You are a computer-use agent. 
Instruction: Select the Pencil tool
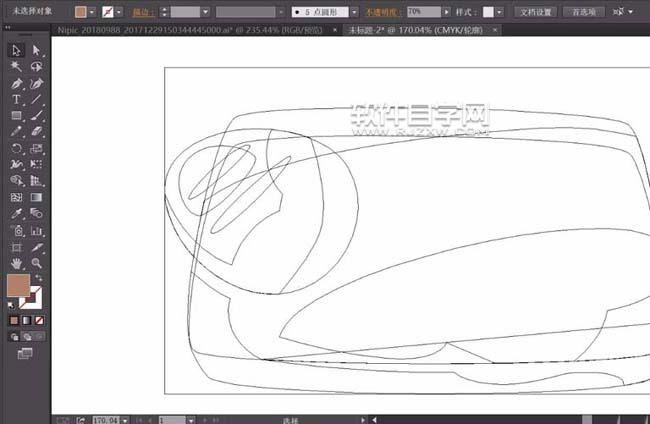pyautogui.click(x=16, y=132)
